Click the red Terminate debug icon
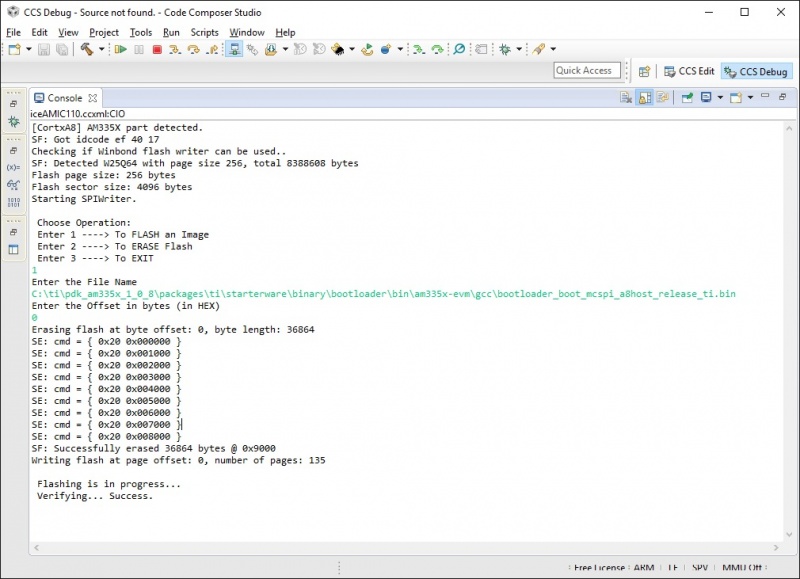The width and height of the screenshot is (800, 579). (x=157, y=50)
